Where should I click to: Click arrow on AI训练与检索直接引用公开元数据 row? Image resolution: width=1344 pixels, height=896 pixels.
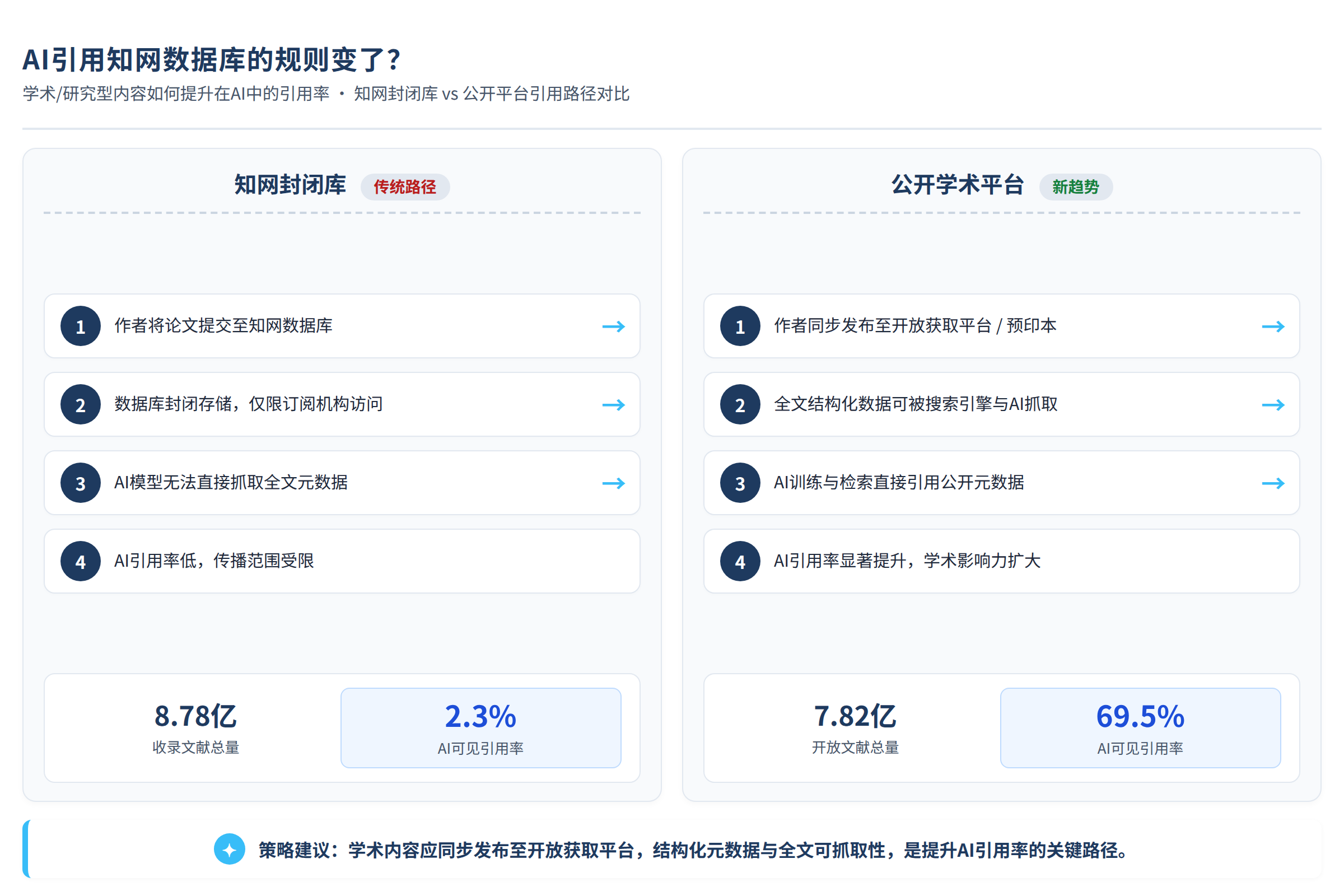[1273, 483]
